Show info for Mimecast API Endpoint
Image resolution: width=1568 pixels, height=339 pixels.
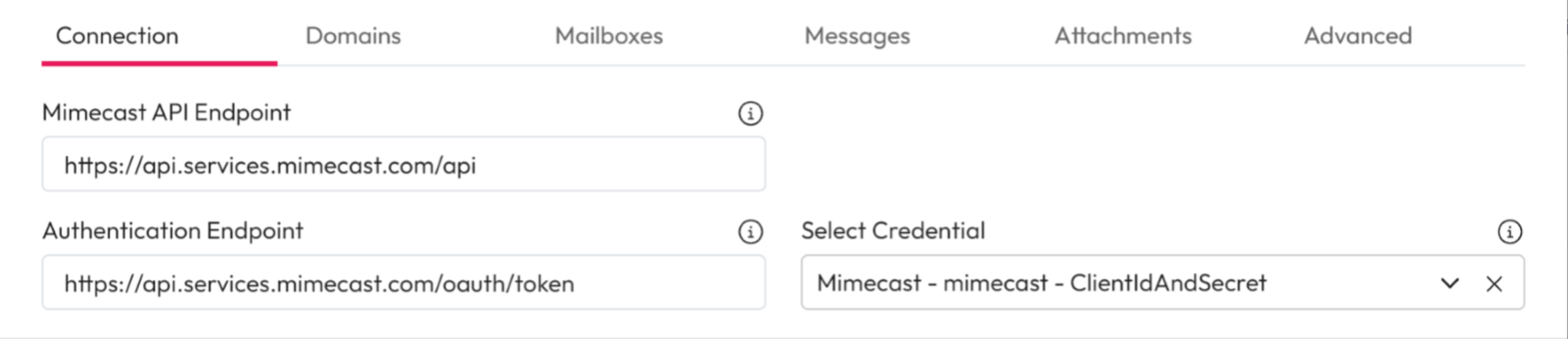(750, 113)
